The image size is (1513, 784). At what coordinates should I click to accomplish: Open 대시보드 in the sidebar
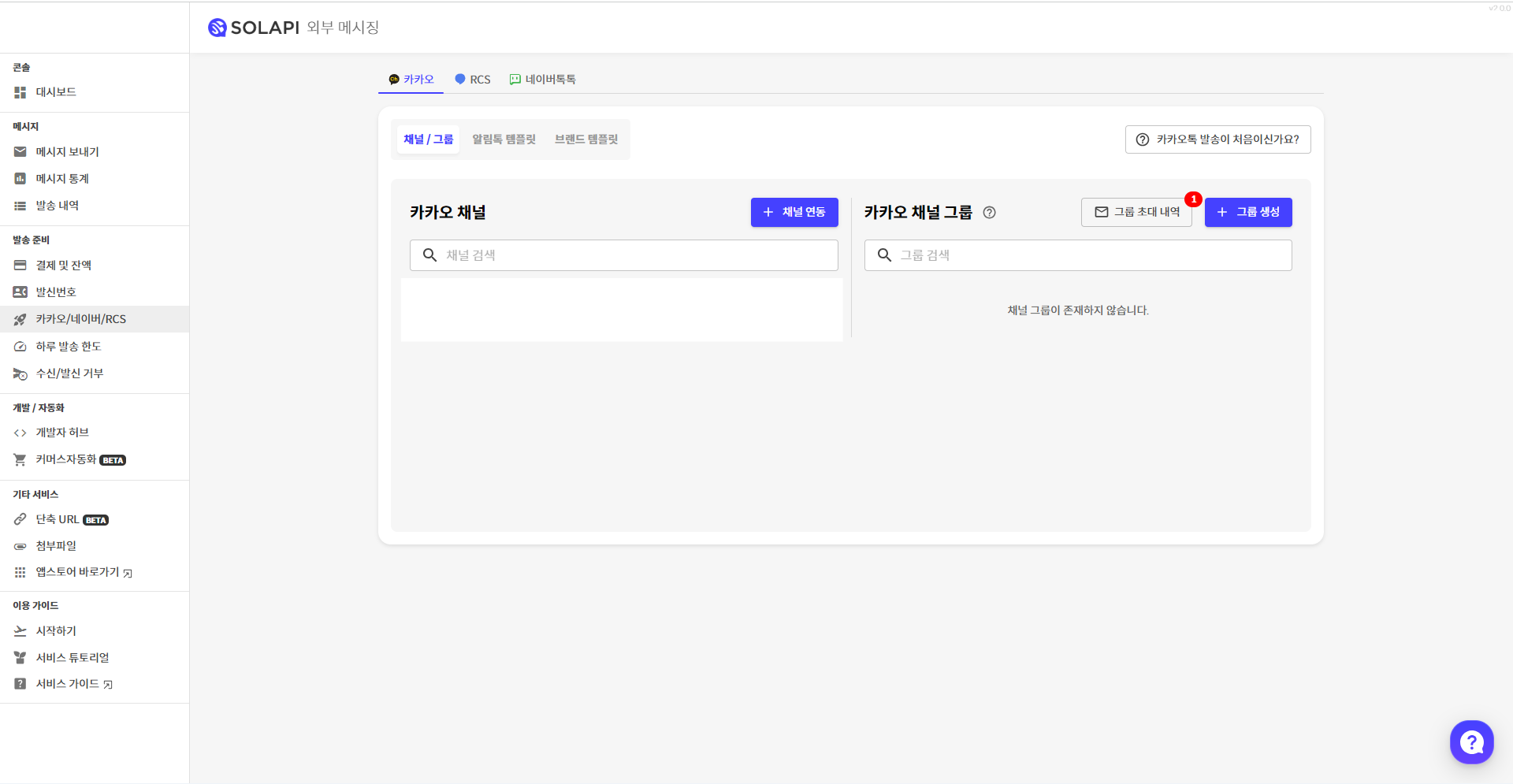pos(95,92)
